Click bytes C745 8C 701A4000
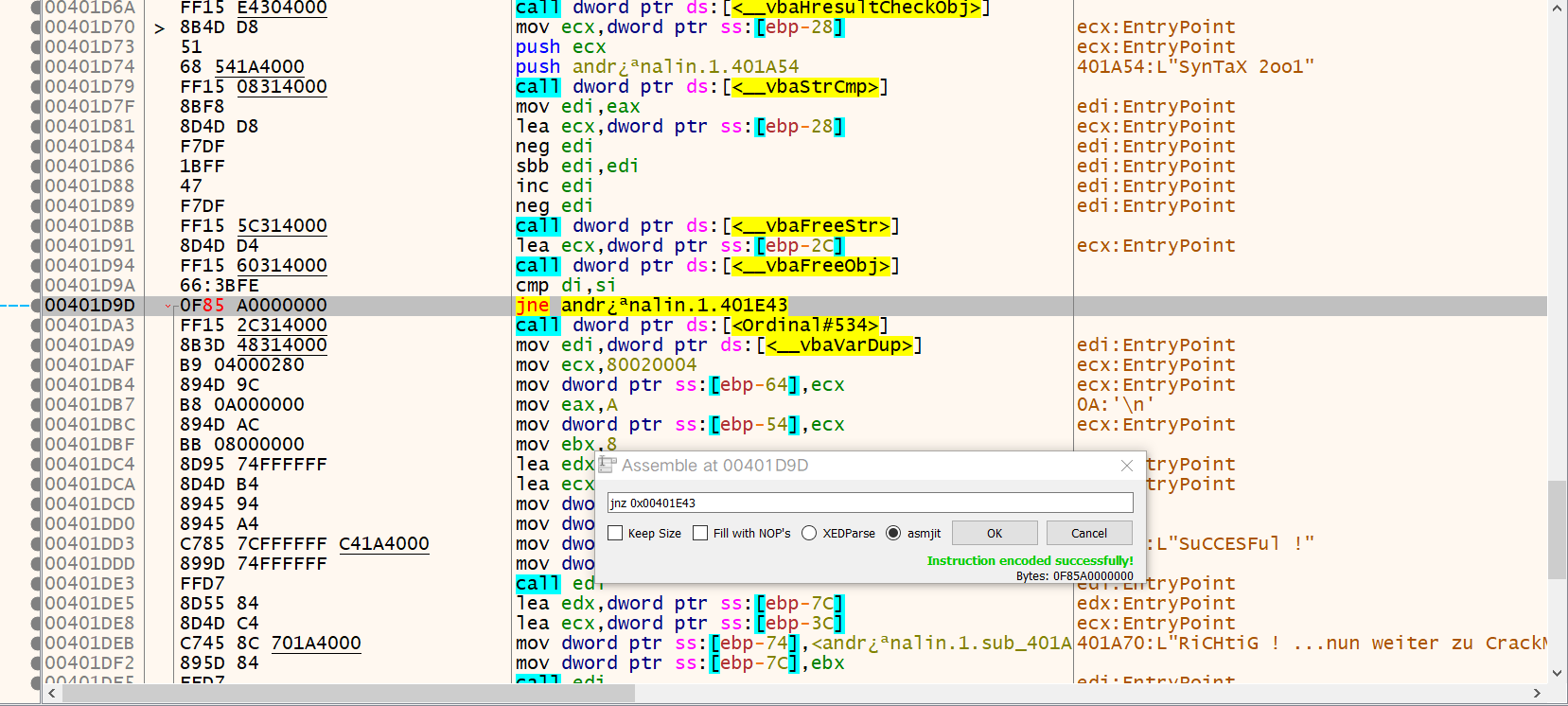The image size is (1568, 706). 271,644
